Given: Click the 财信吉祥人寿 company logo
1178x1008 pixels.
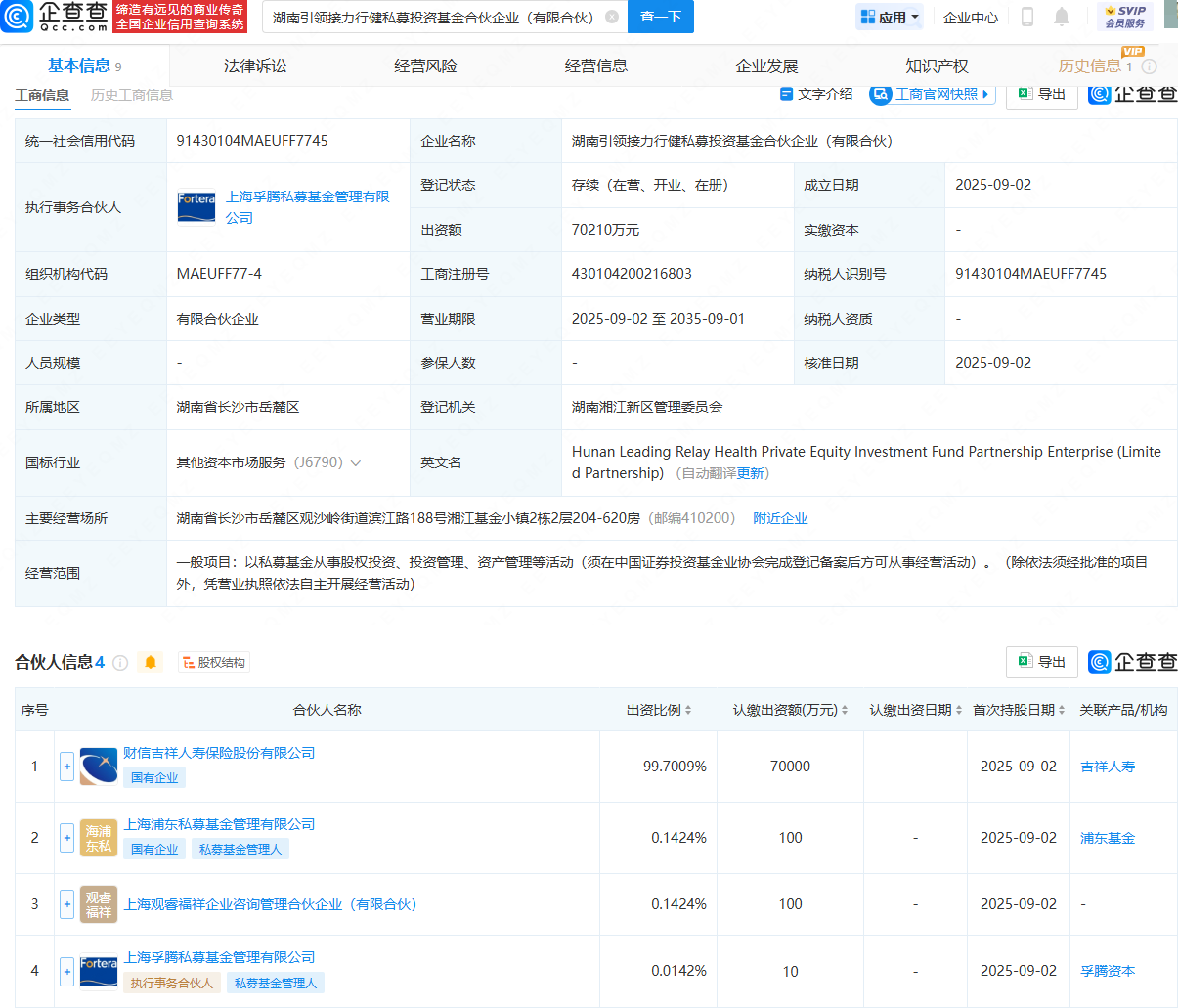Looking at the screenshot, I should coord(99,767).
